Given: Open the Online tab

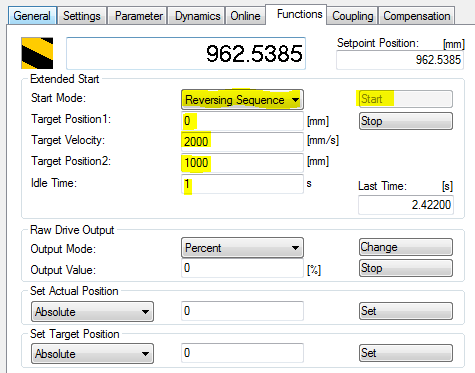Looking at the screenshot, I should (x=245, y=16).
